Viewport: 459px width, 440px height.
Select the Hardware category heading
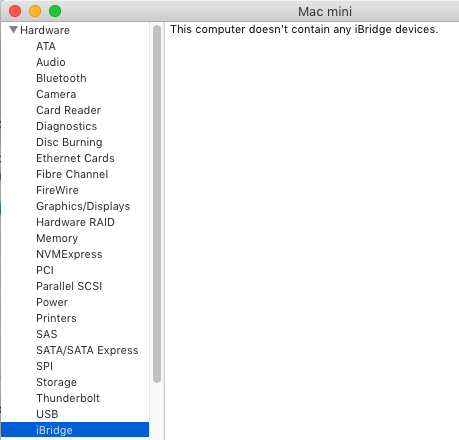click(45, 30)
